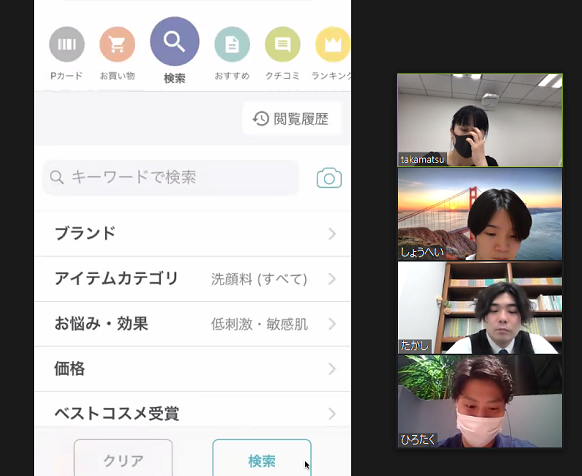This screenshot has height=476, width=582.
Task: Open the クチコミ speech bubble icon
Action: 282,44
